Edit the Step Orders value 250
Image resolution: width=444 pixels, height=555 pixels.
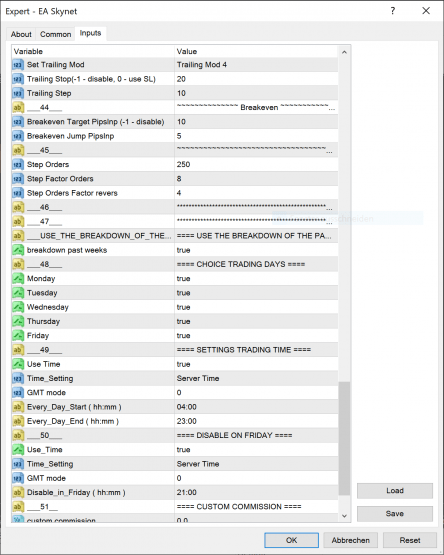click(x=256, y=165)
